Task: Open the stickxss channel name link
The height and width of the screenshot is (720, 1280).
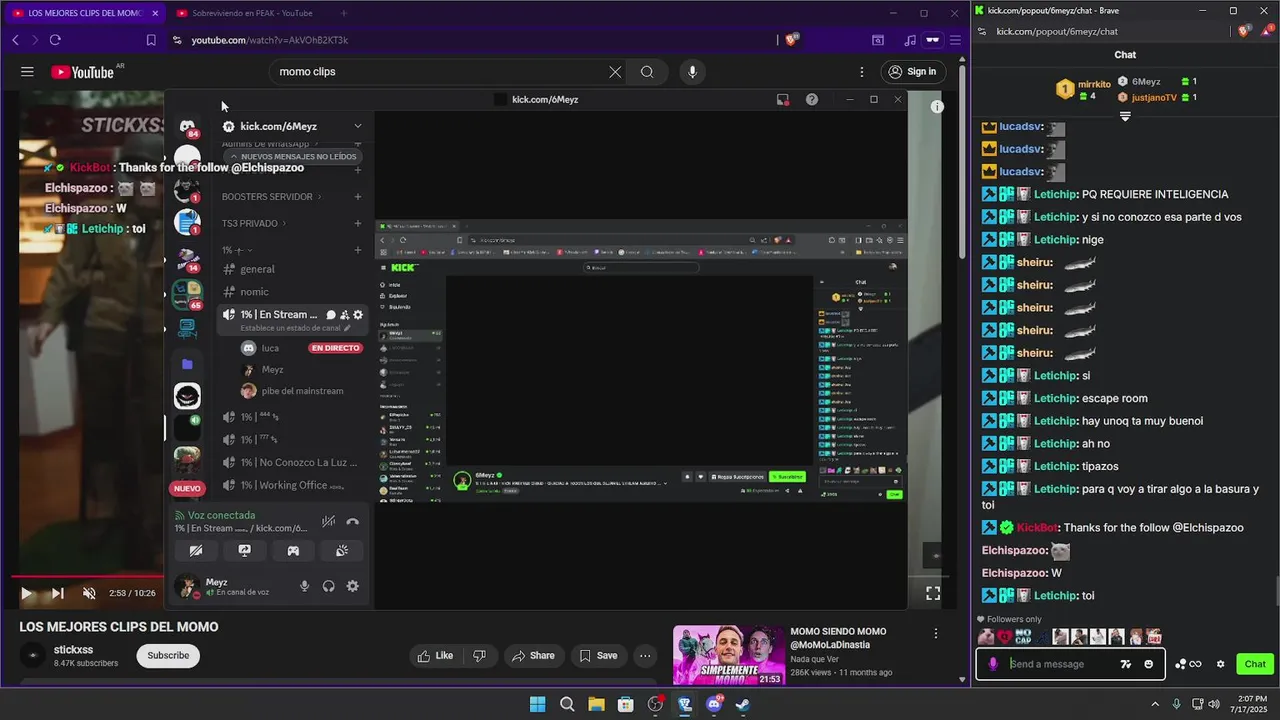Action: point(73,650)
